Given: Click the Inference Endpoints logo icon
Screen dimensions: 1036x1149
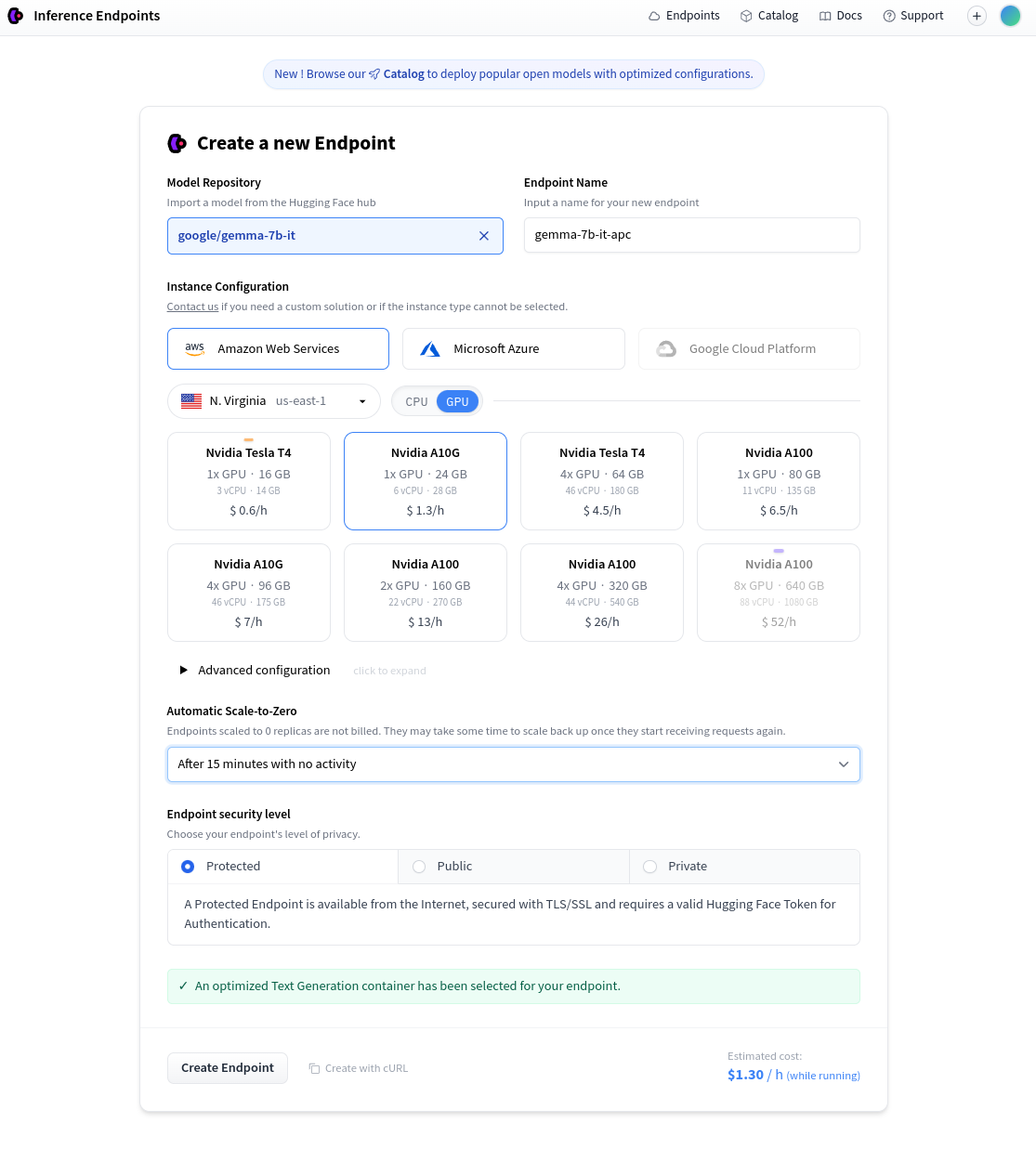Looking at the screenshot, I should pyautogui.click(x=15, y=16).
